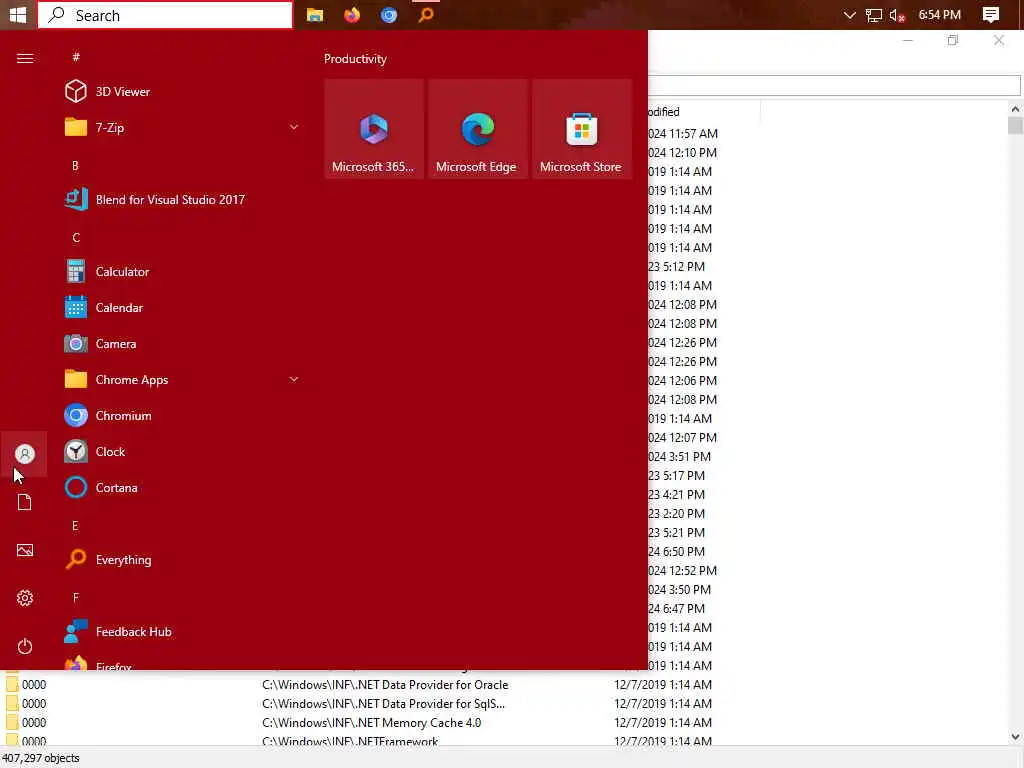Screen dimensions: 1024x768
Task: Open the network status tray icon
Action: pyautogui.click(x=874, y=15)
